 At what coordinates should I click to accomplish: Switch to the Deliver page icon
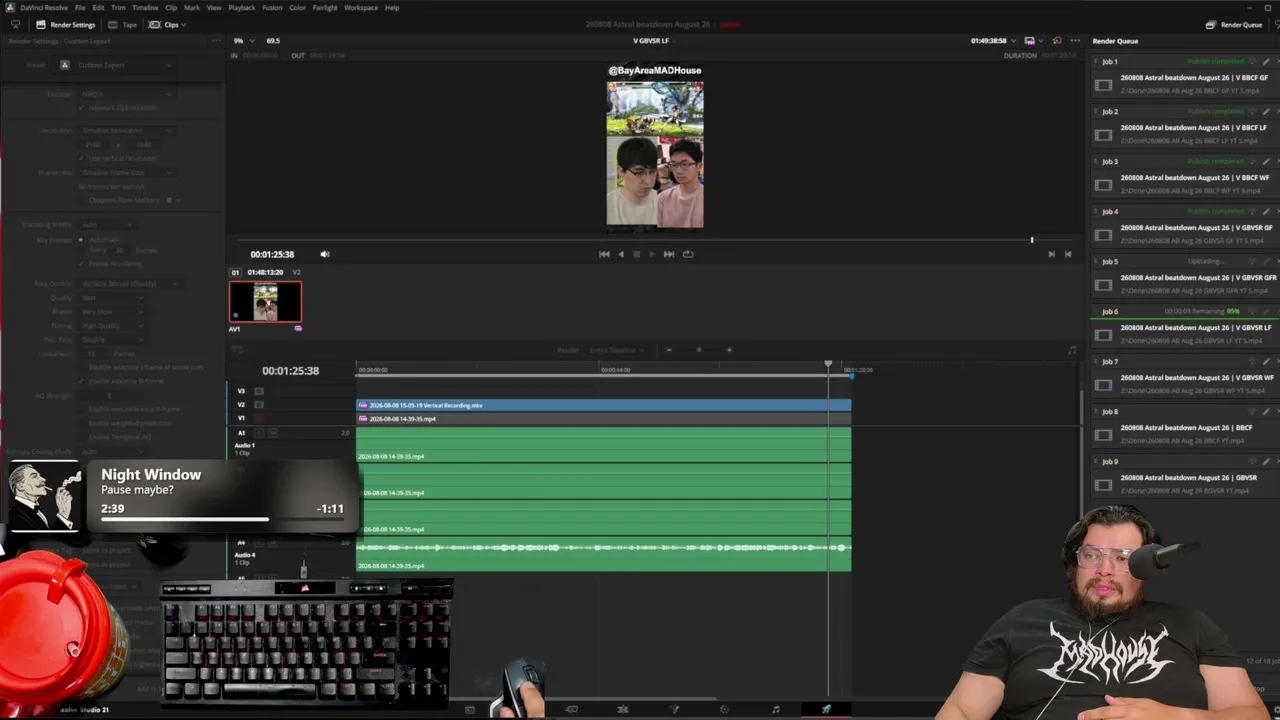pyautogui.click(x=827, y=709)
